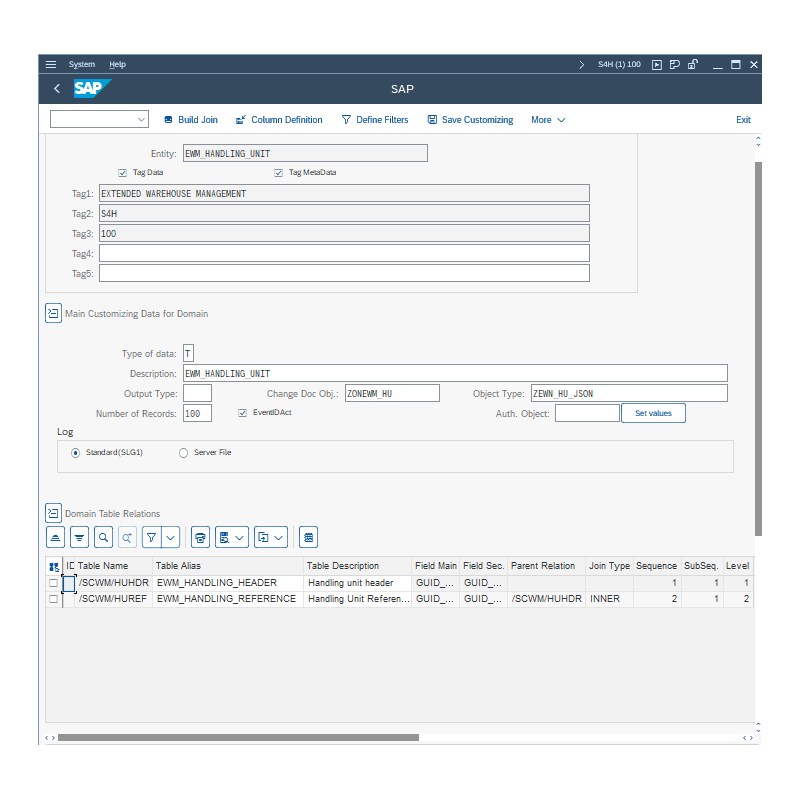This screenshot has height=800, width=800.
Task: Select the Sort Ascending icon in Domain Table Relations toolbar
Action: pos(54,537)
